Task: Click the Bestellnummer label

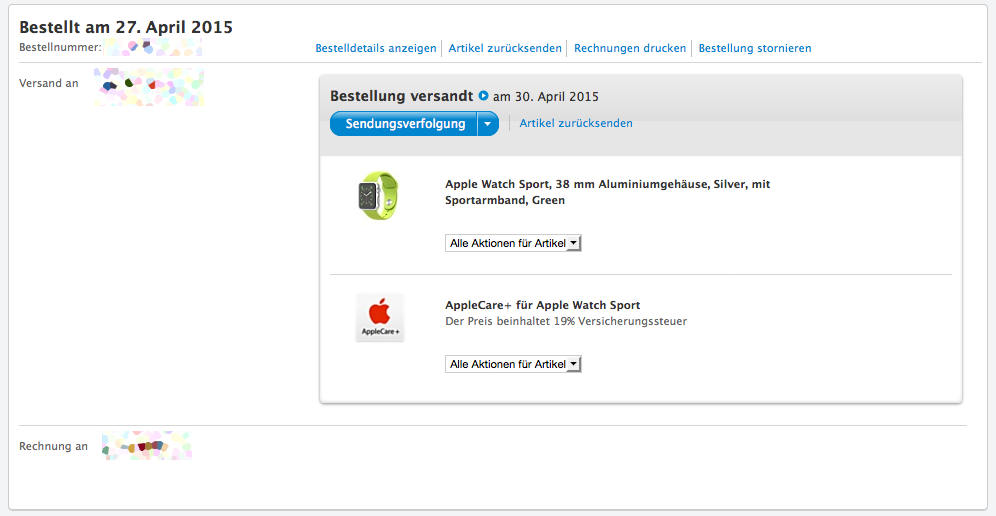Action: pyautogui.click(x=60, y=47)
